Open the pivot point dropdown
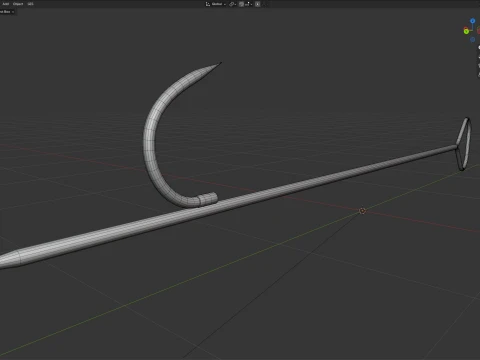 (x=233, y=4)
